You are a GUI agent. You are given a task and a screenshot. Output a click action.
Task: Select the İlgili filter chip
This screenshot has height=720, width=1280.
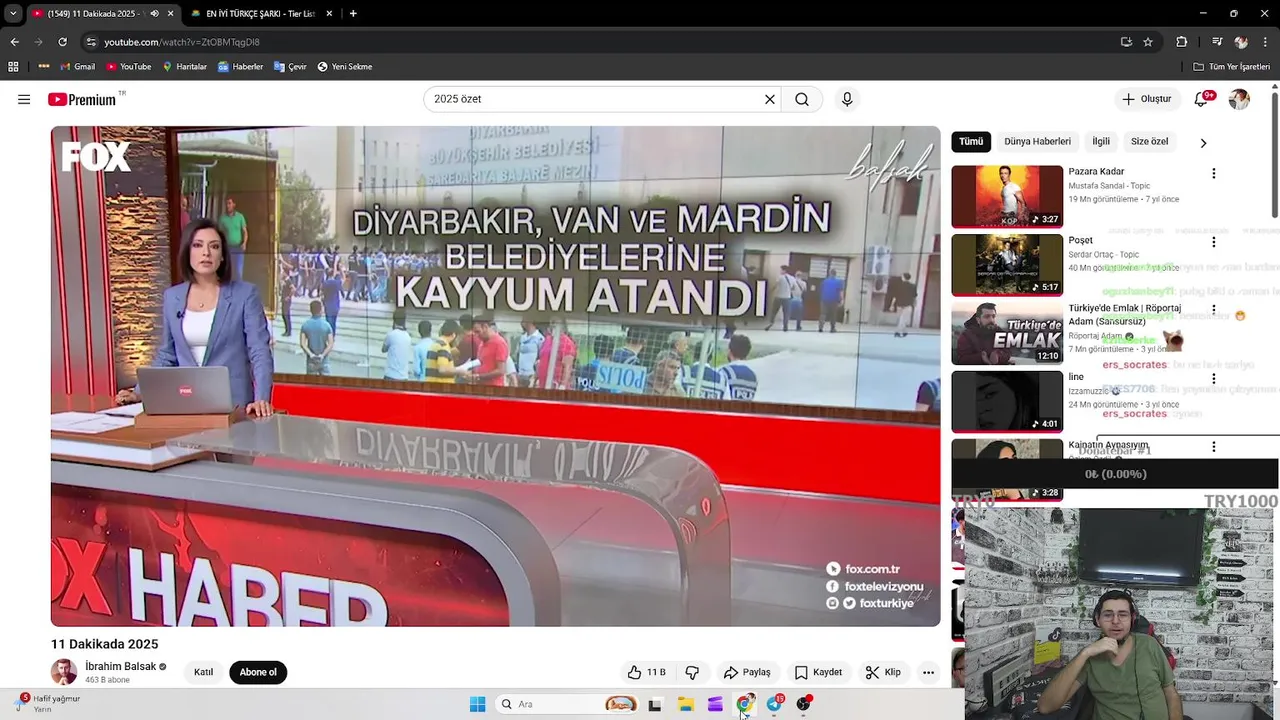tap(1101, 142)
